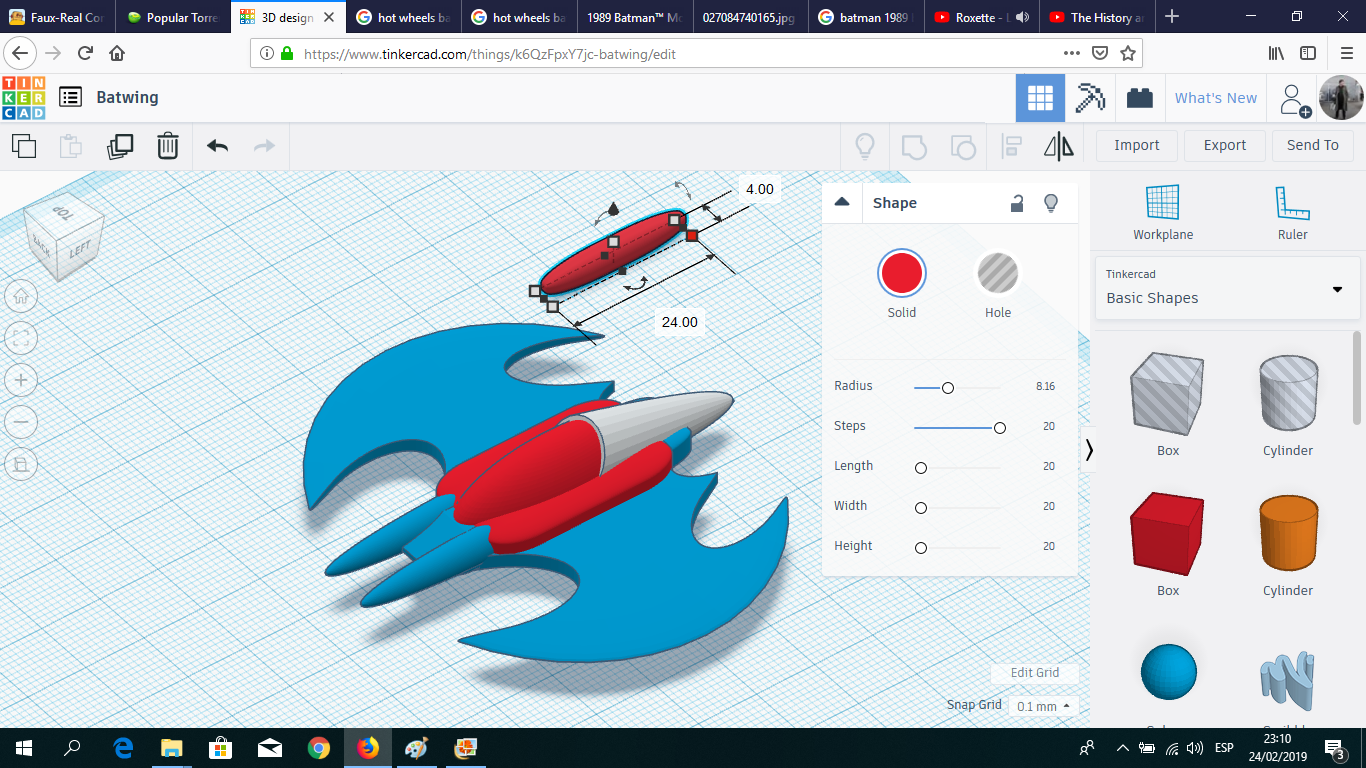Pick the orange Cylinder shape

pyautogui.click(x=1288, y=535)
